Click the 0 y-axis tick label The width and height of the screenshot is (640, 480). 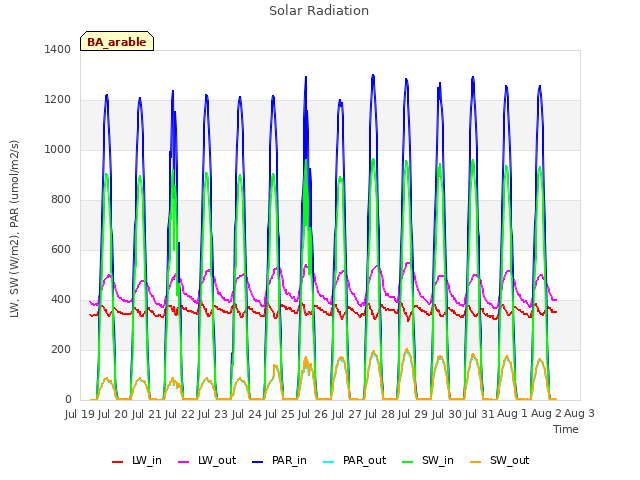[x=68, y=400]
